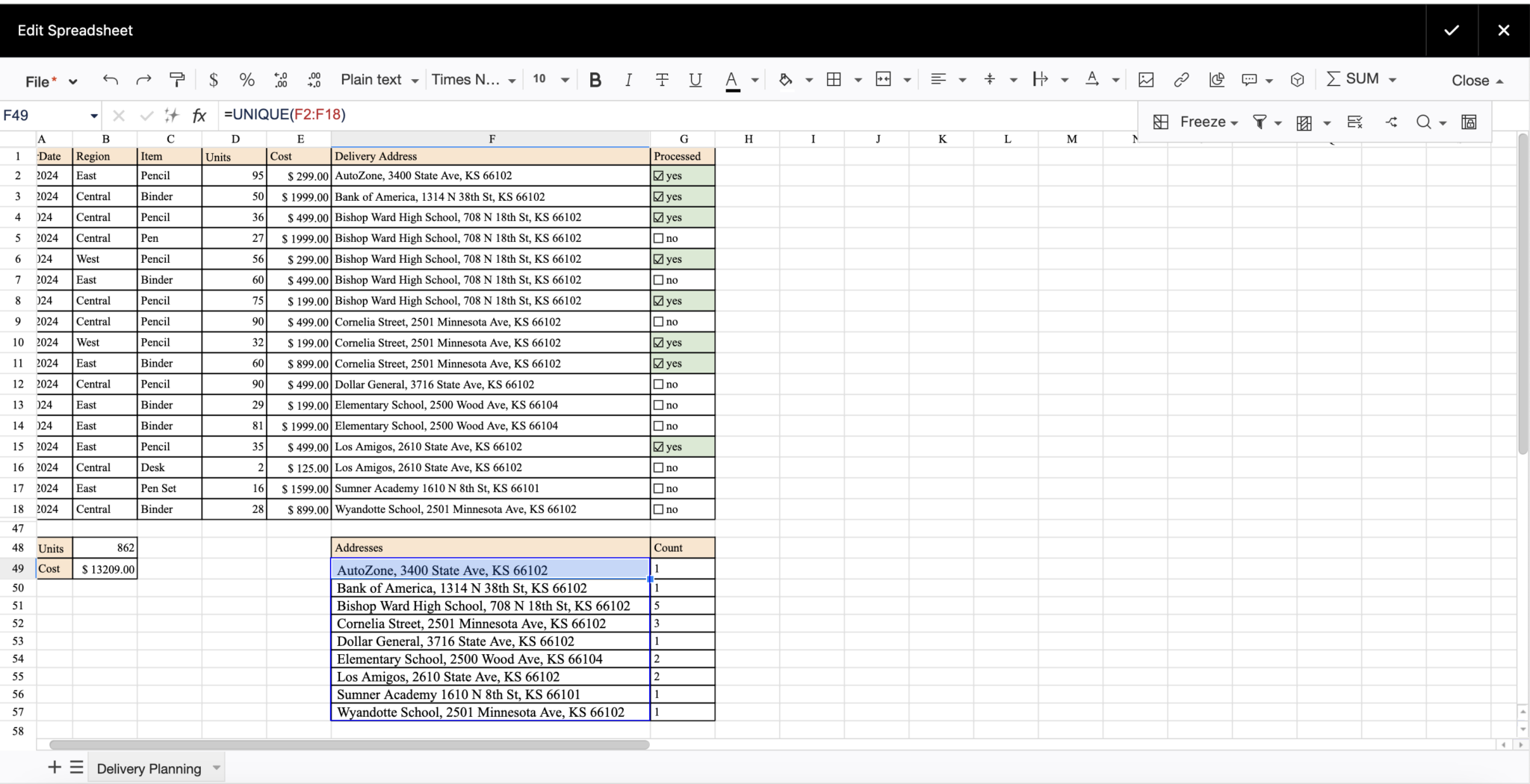This screenshot has width=1530, height=784.
Task: Check the Processed box for the Pen row
Action: (x=658, y=237)
